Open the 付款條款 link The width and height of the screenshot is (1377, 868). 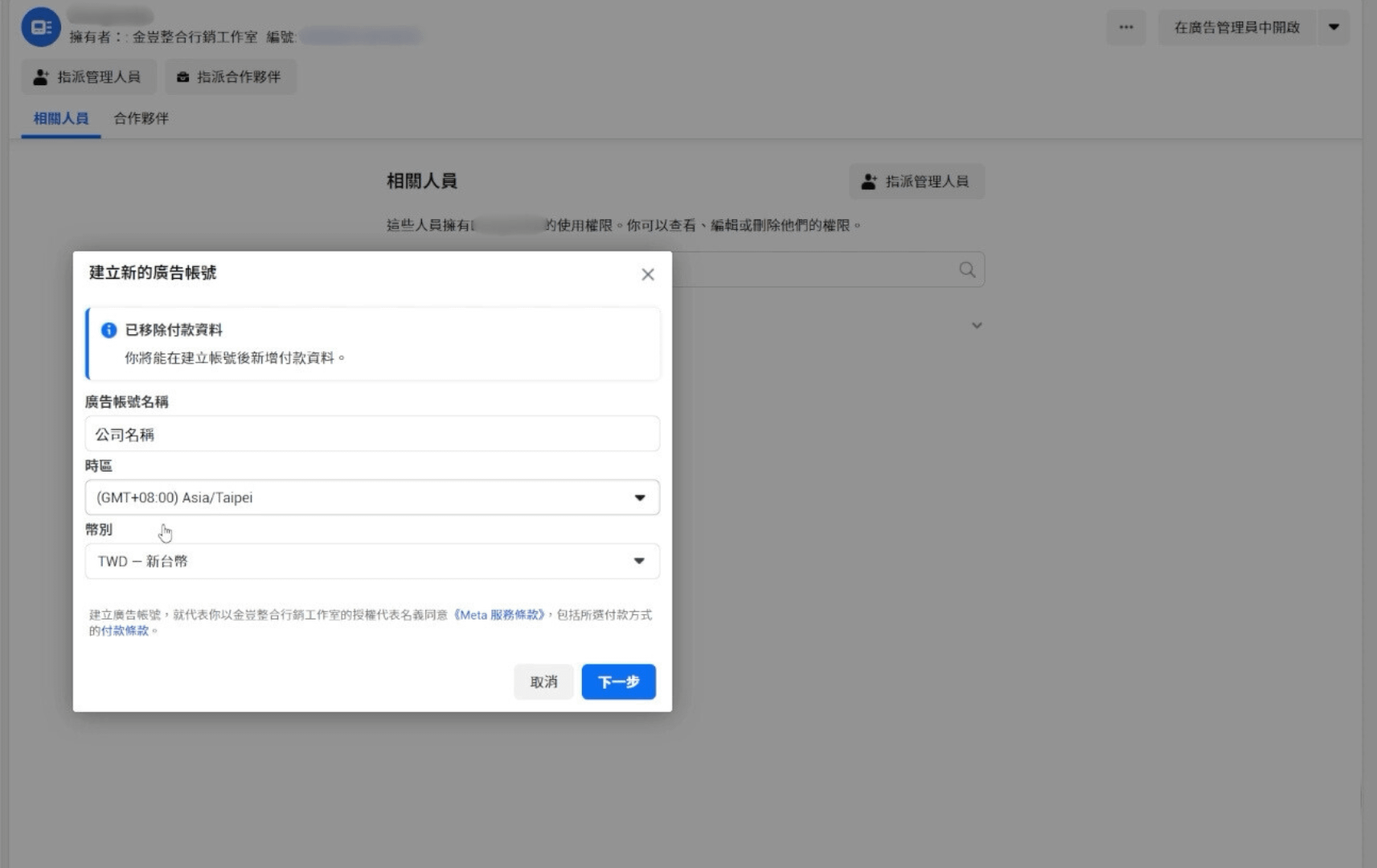pyautogui.click(x=125, y=631)
